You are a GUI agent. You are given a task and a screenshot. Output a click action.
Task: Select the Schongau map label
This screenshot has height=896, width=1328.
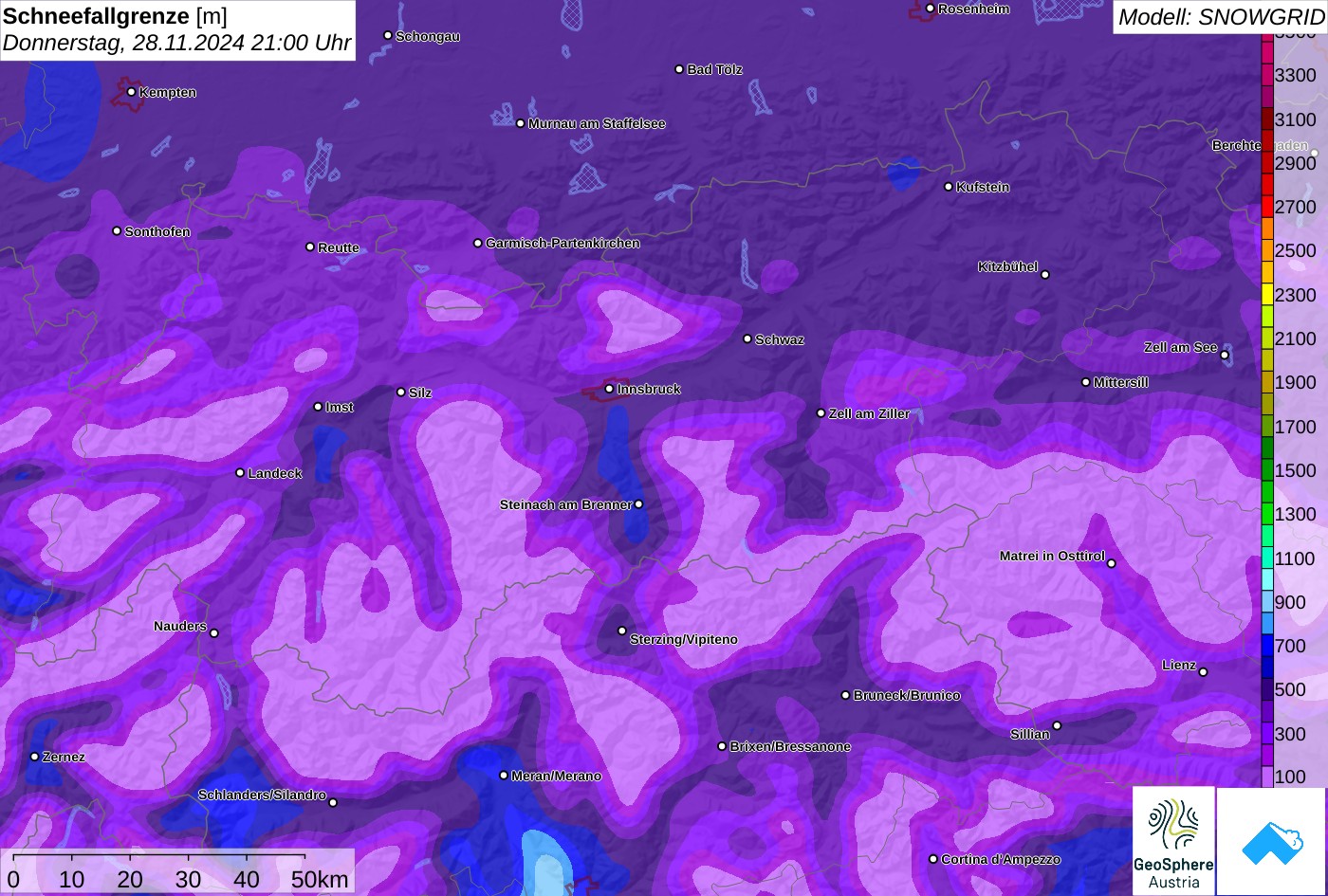[x=428, y=36]
